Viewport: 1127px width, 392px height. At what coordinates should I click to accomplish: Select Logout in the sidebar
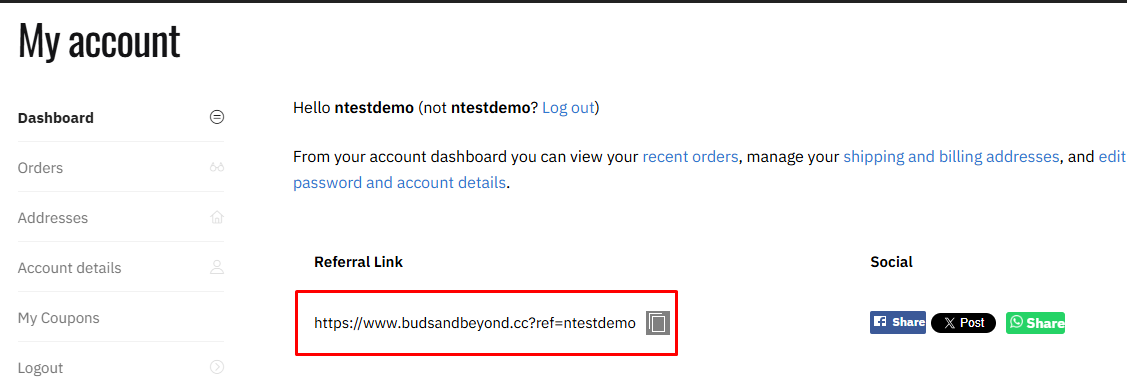tap(121, 368)
